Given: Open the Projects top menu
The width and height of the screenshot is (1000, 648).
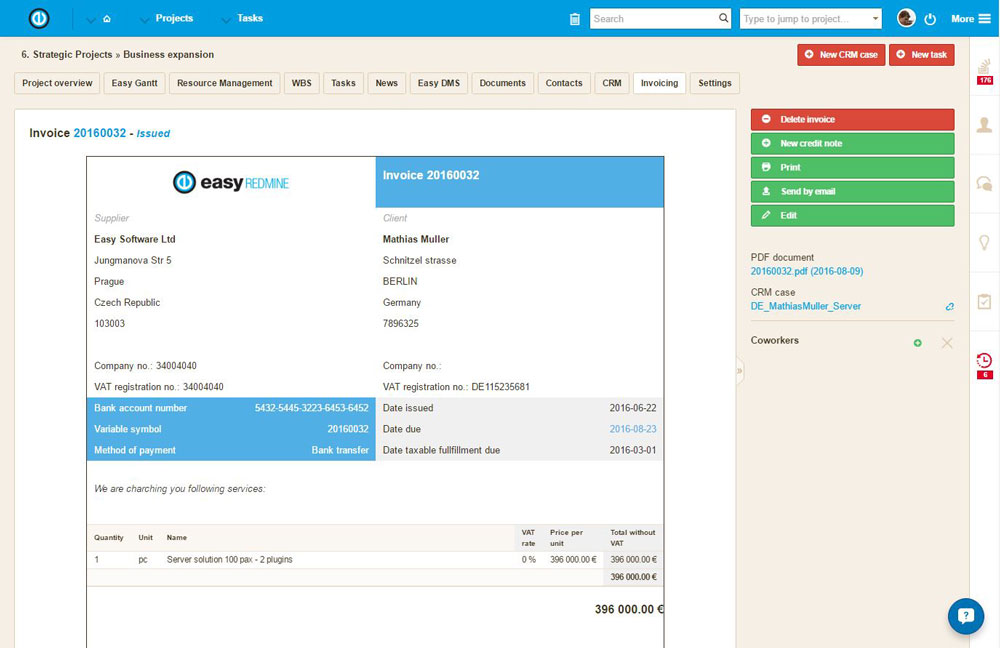Looking at the screenshot, I should click(174, 18).
